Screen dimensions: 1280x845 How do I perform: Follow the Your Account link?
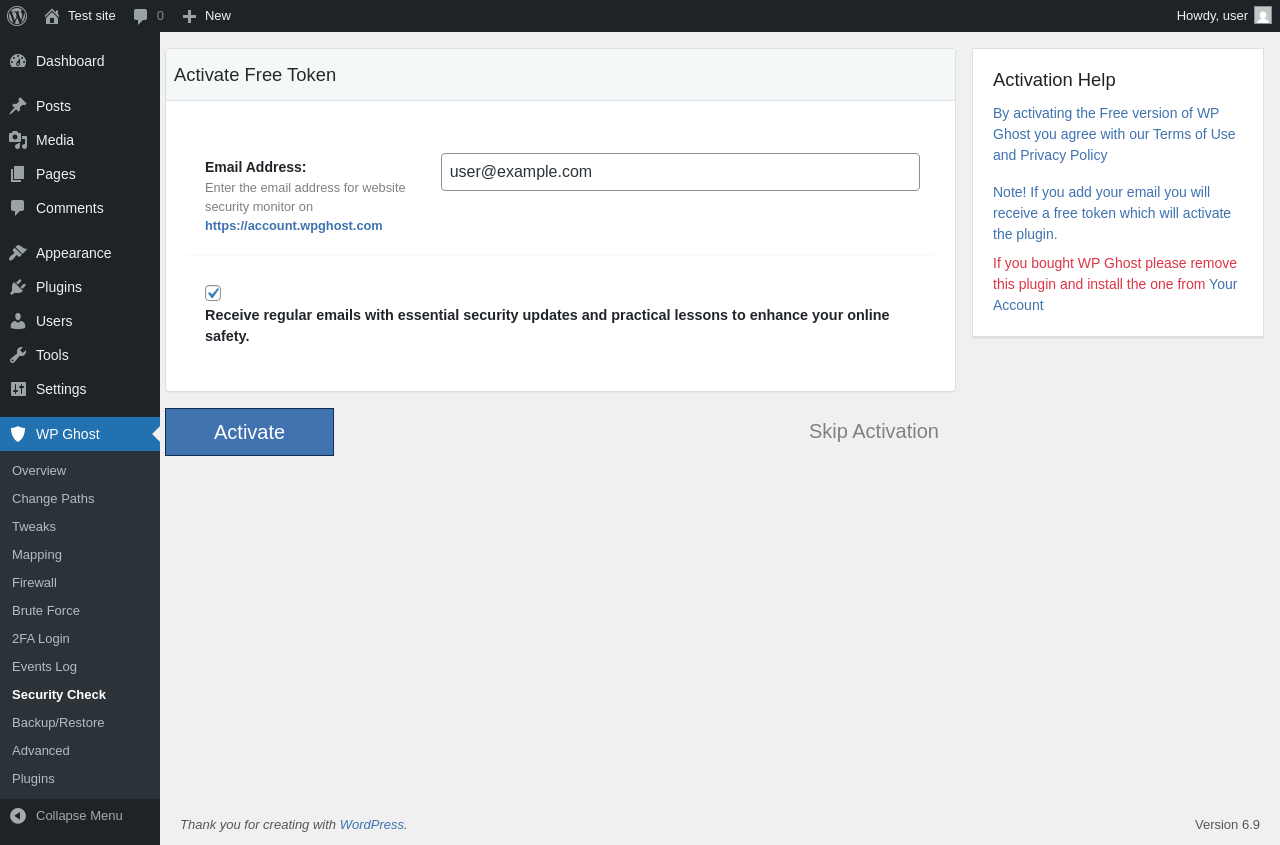pos(1223,284)
